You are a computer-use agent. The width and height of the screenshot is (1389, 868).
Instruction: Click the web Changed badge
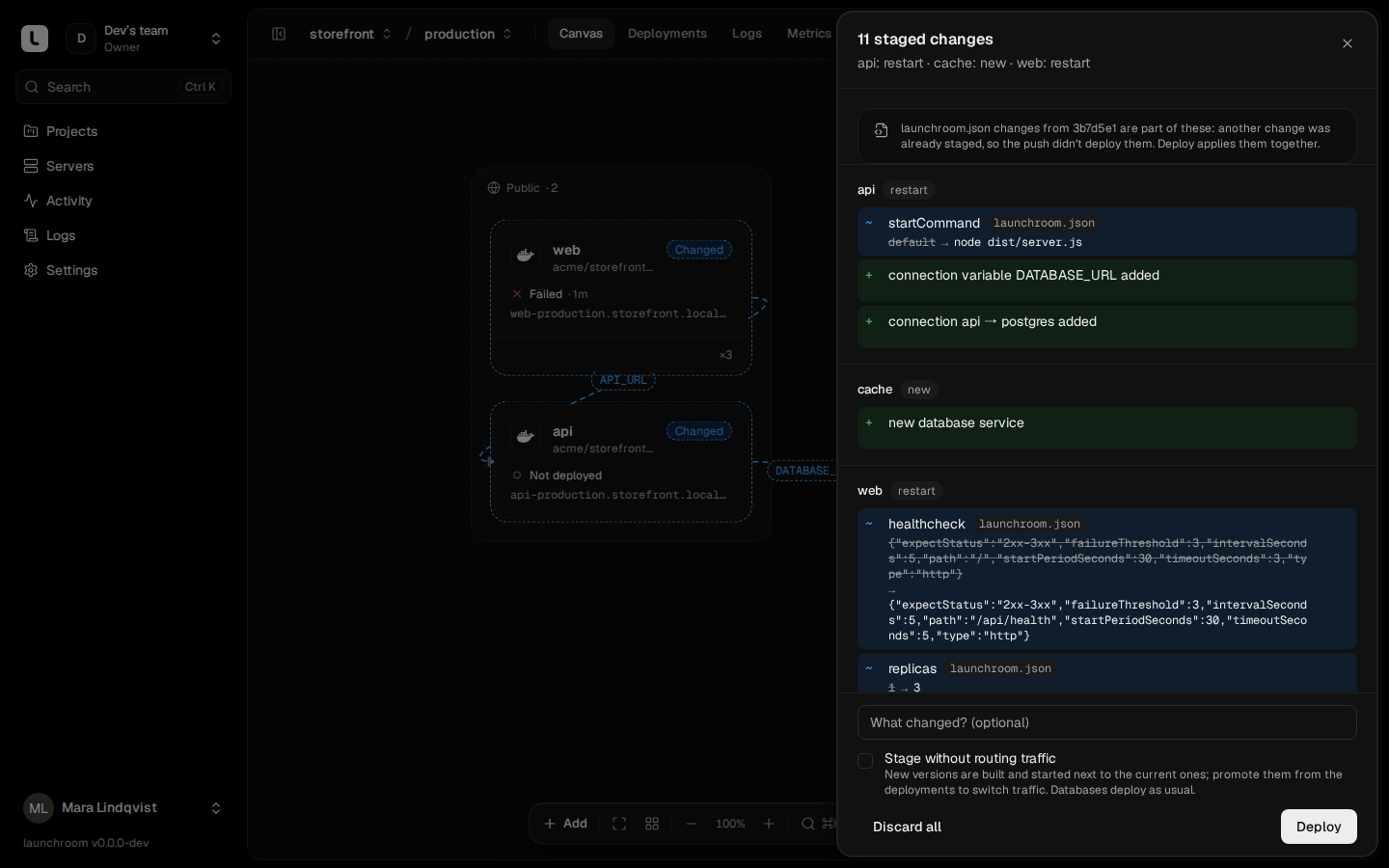tap(699, 250)
